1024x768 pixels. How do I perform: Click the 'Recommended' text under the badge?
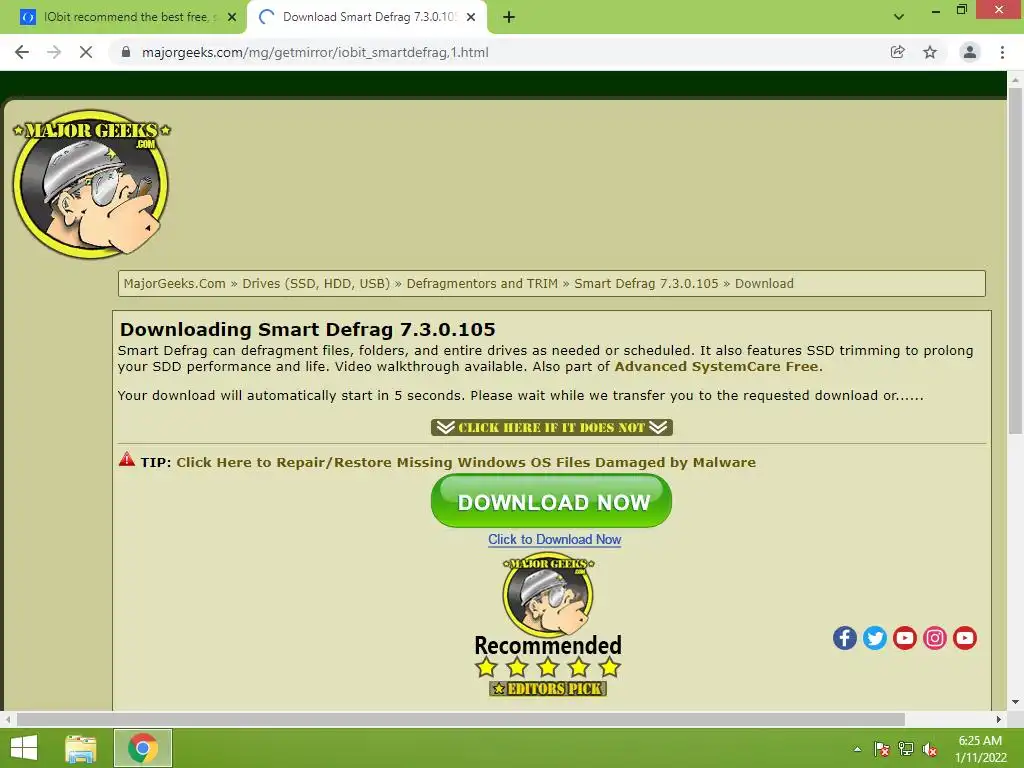click(x=548, y=645)
